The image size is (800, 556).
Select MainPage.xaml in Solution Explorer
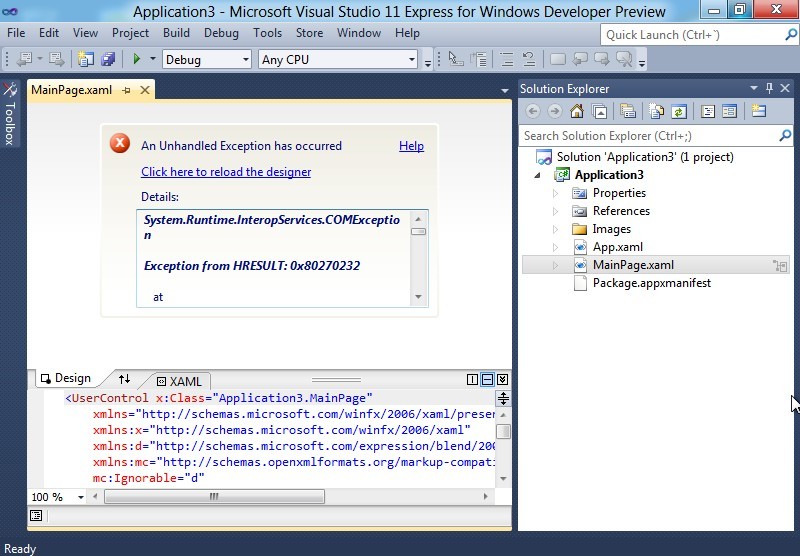pyautogui.click(x=633, y=265)
